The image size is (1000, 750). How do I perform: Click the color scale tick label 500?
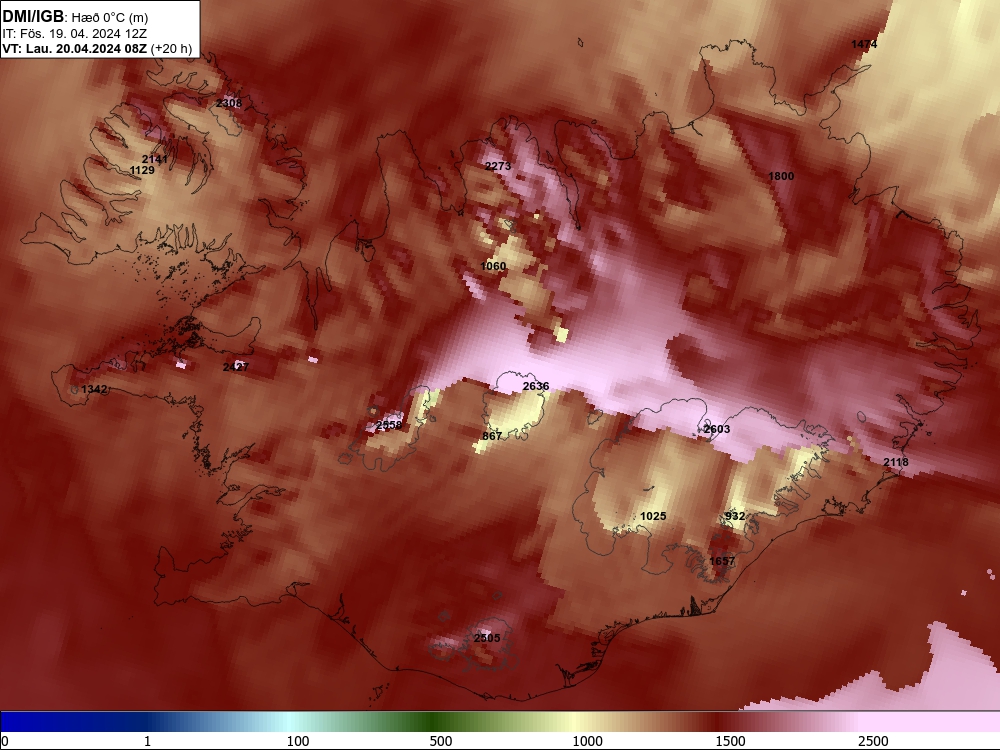pyautogui.click(x=441, y=741)
